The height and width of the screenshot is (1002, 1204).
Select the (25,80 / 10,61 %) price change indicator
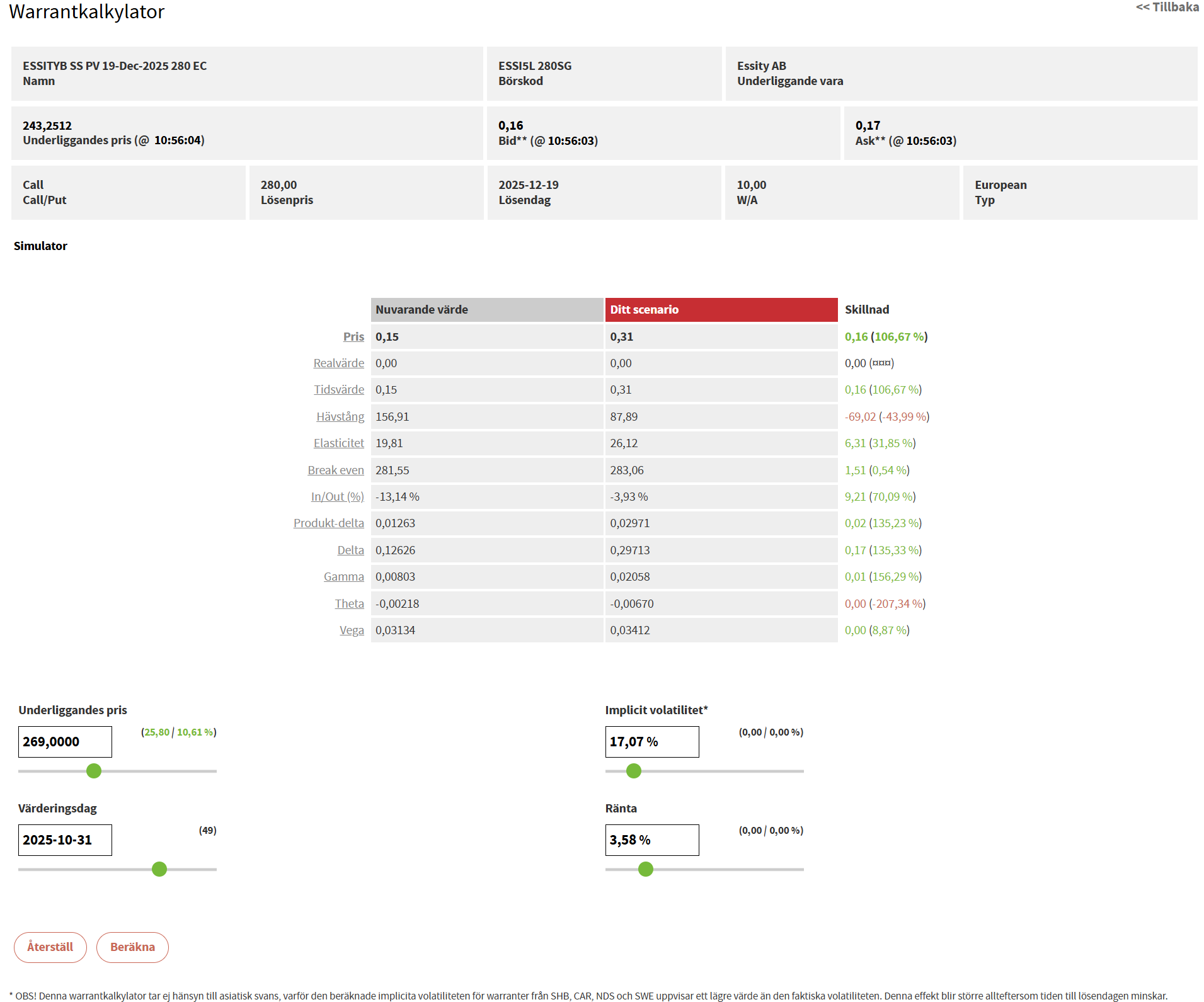[179, 732]
